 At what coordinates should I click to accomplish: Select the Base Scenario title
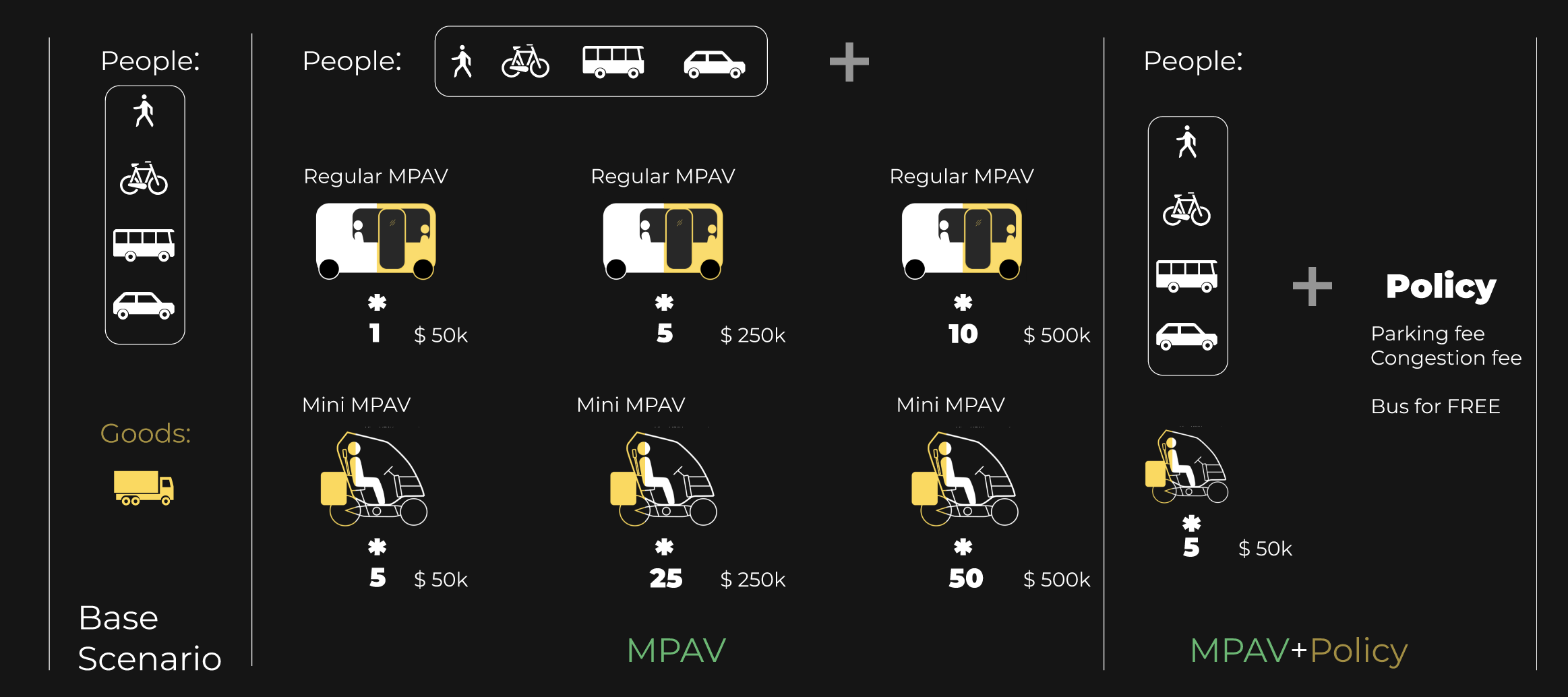click(x=150, y=638)
